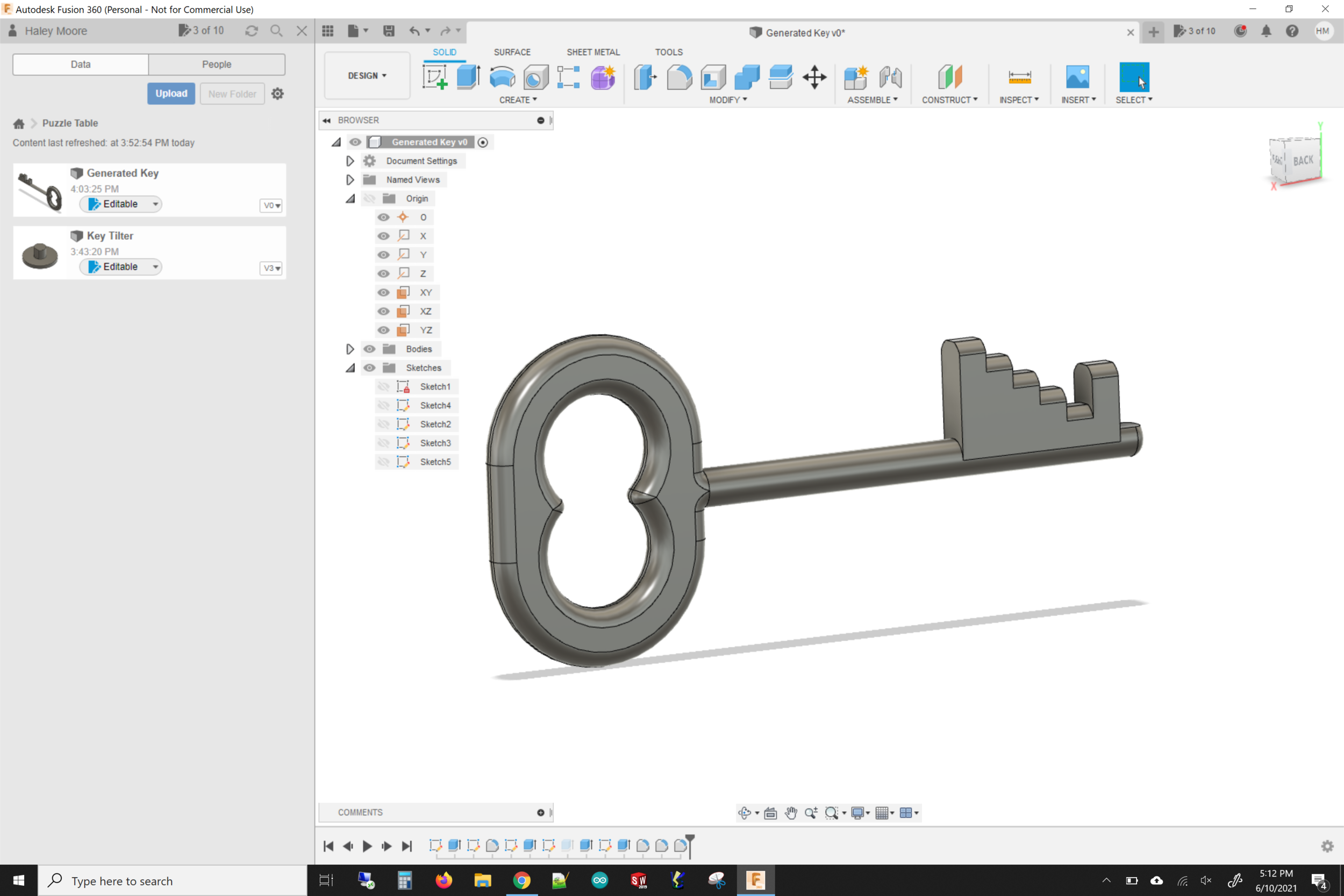Switch to the SOLID tab
The image size is (1344, 896).
(445, 52)
